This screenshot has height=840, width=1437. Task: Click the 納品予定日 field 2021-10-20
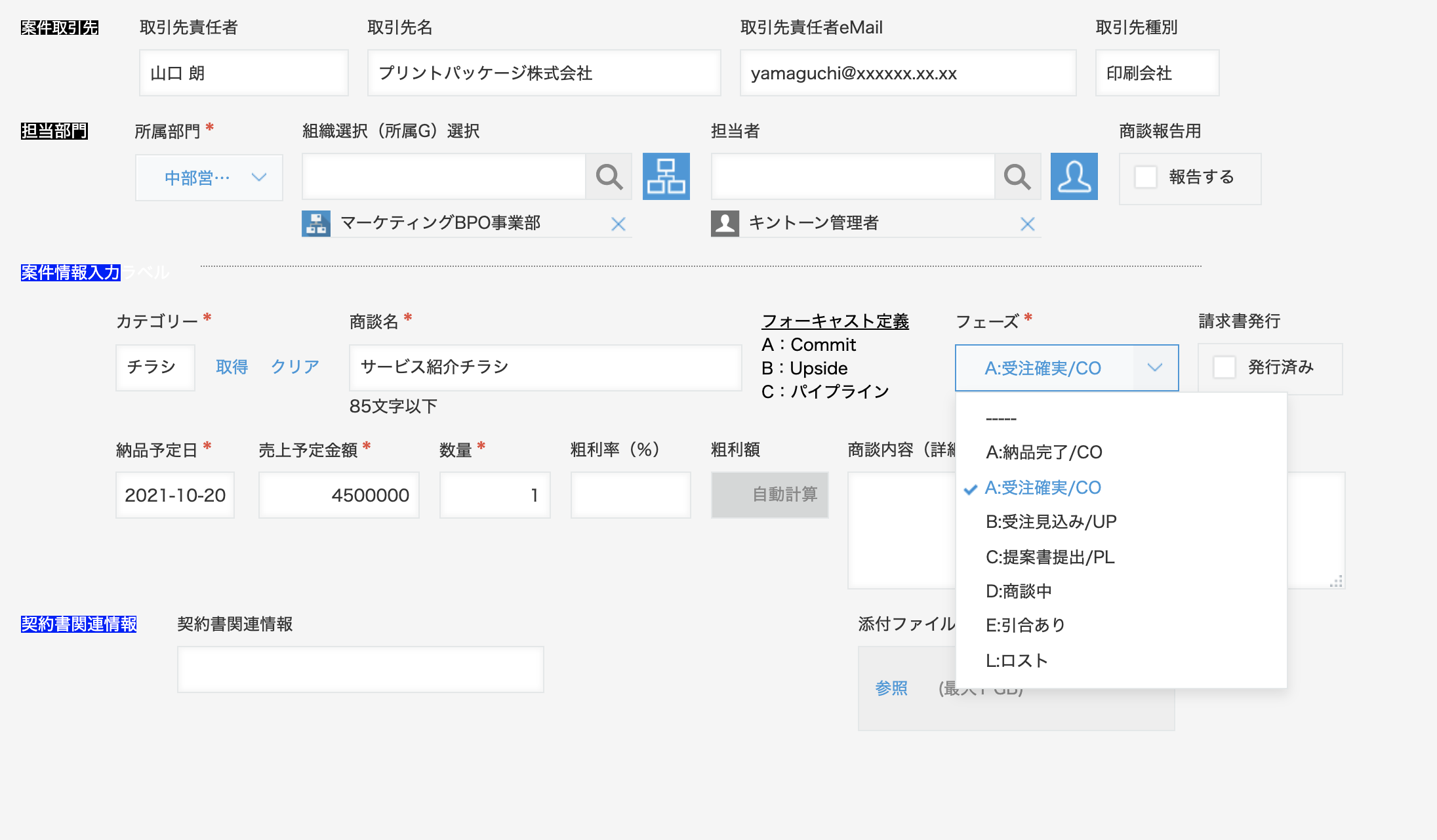[175, 495]
